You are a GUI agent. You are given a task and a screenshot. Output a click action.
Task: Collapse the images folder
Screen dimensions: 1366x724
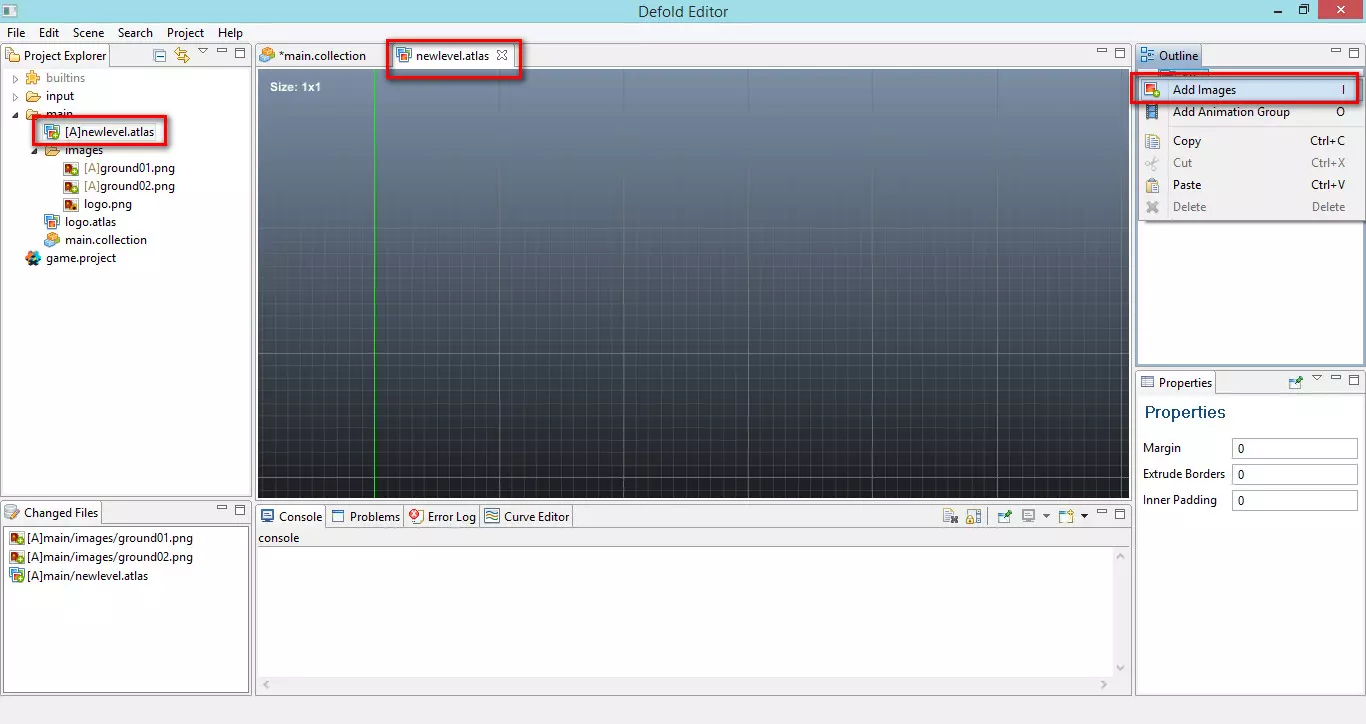point(34,151)
